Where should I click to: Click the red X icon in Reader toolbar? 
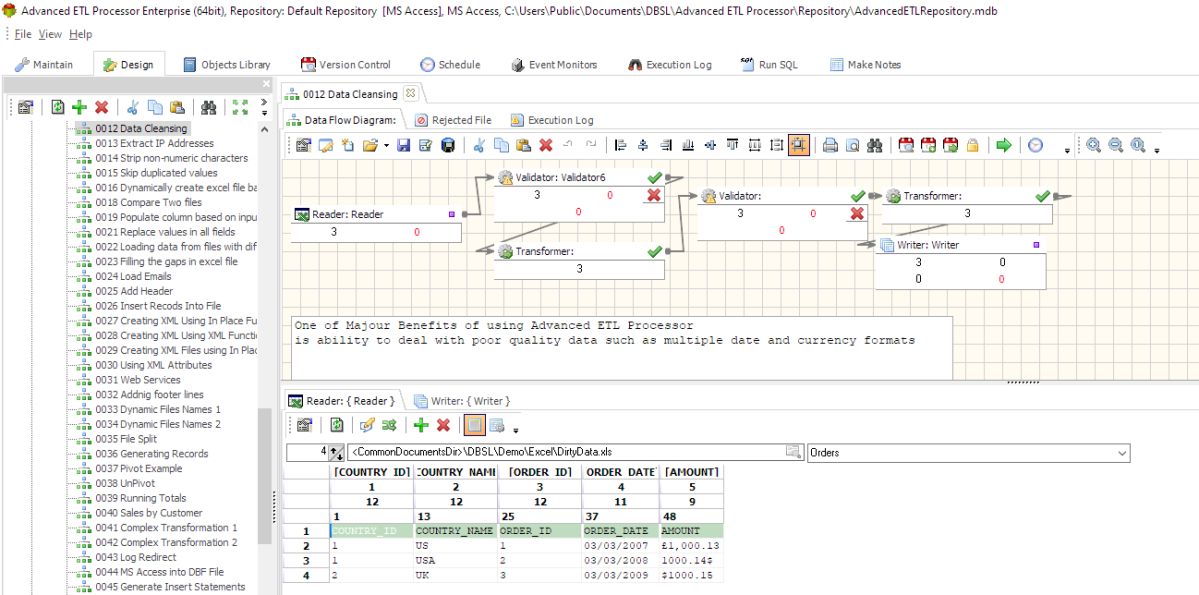(443, 424)
